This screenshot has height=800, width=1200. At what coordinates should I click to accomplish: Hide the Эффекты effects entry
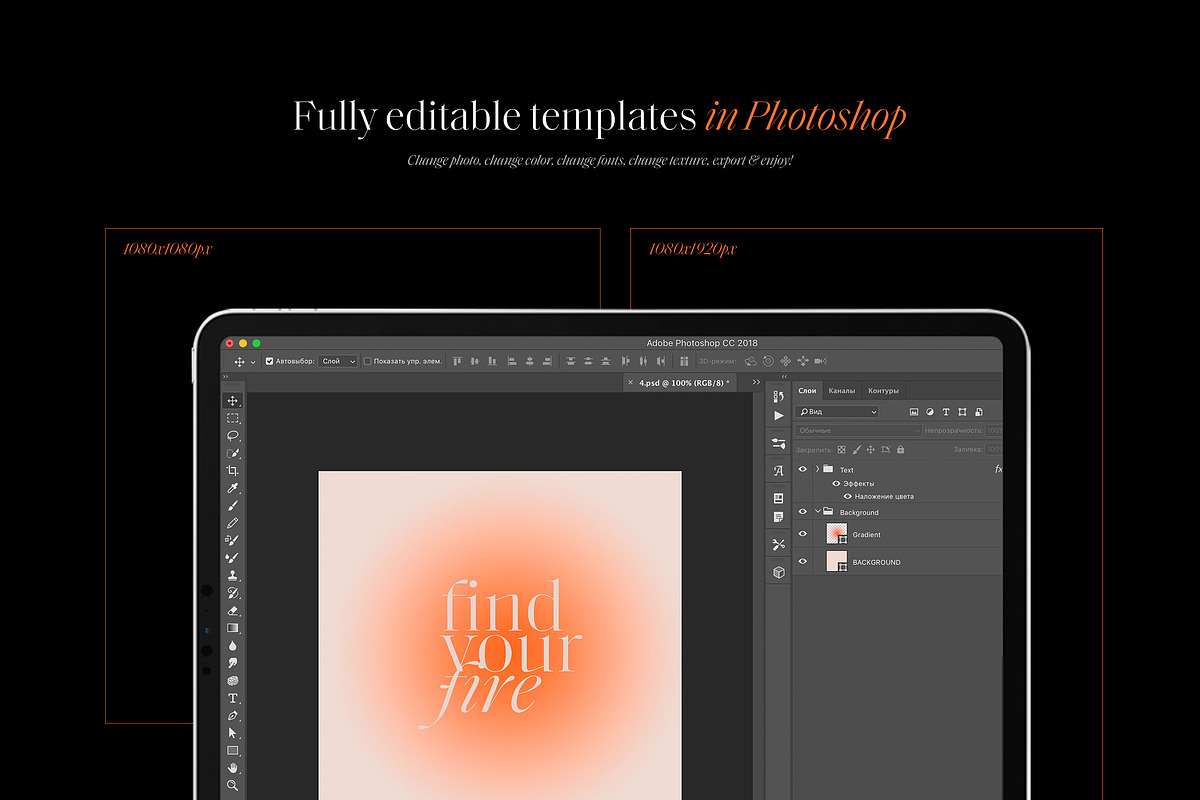[x=836, y=484]
